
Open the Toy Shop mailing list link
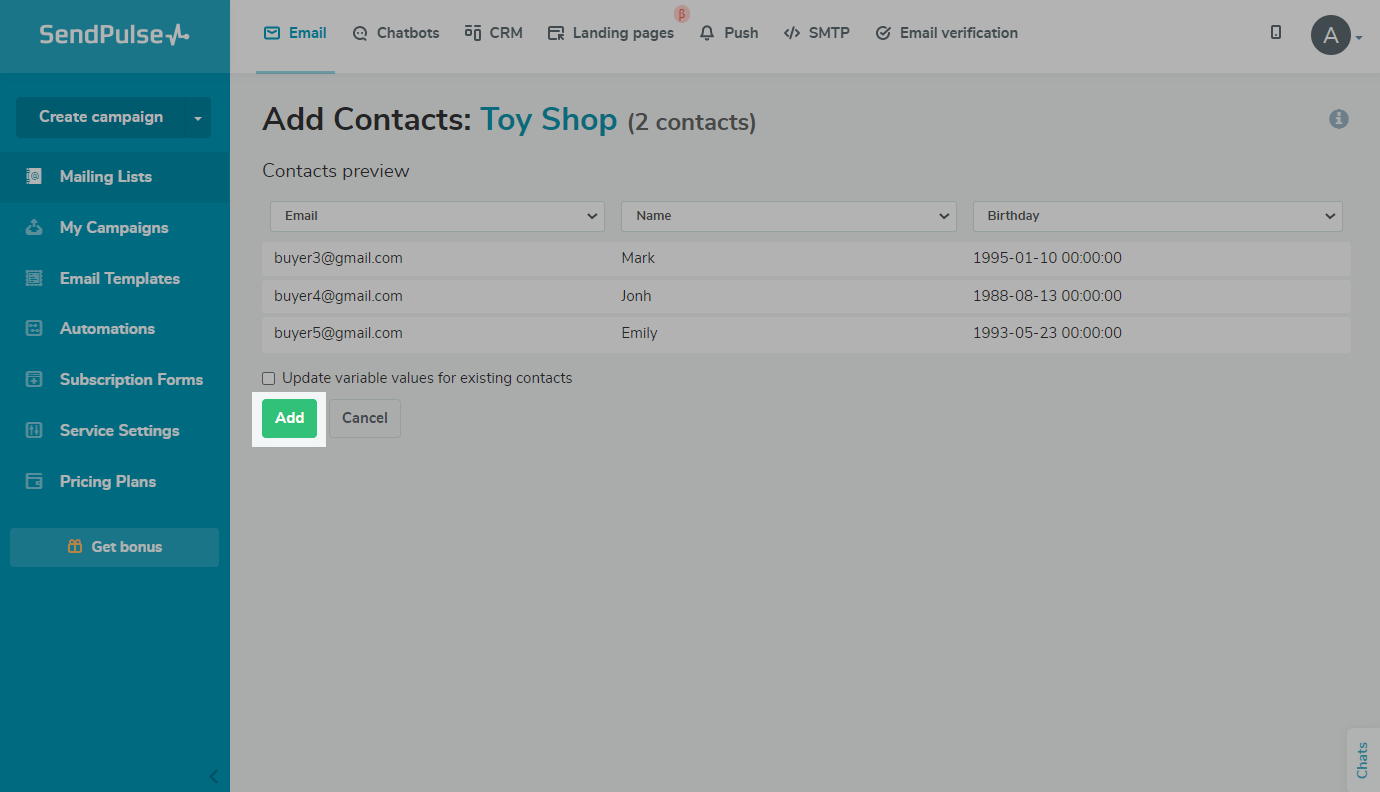click(548, 120)
